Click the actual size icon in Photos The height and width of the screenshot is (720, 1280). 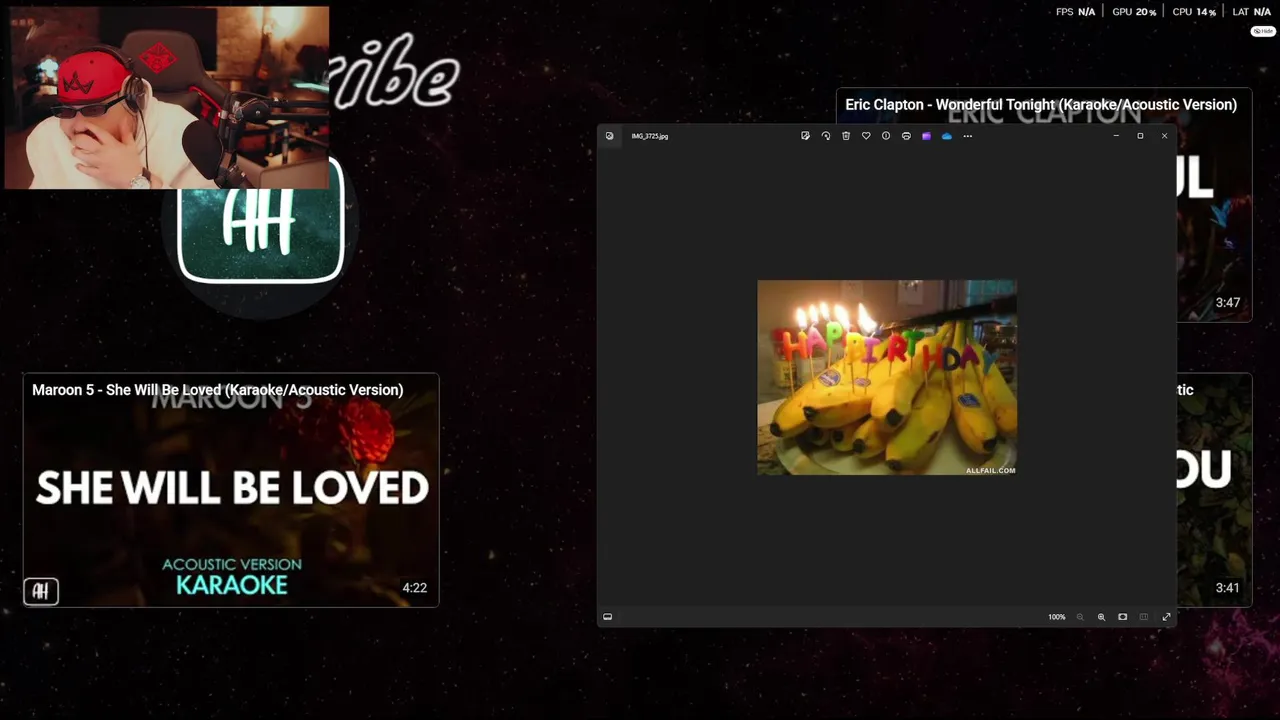1144,617
